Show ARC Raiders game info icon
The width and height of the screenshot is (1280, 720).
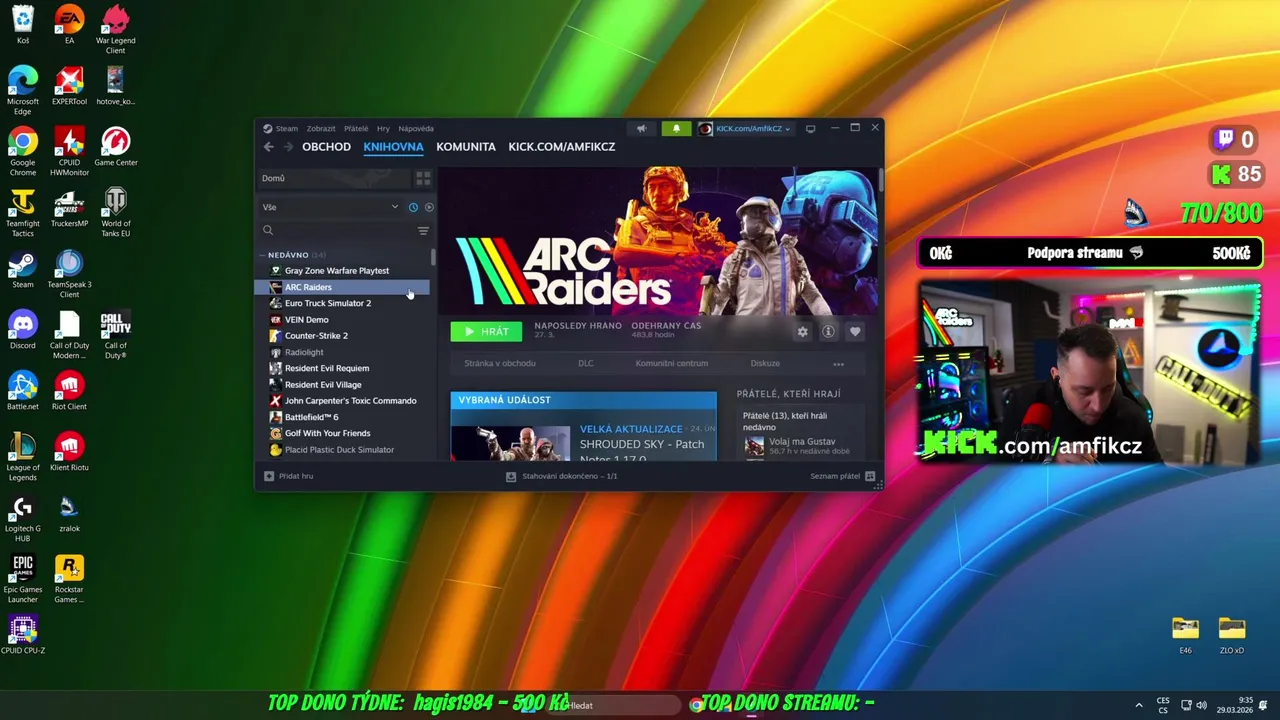pos(828,331)
